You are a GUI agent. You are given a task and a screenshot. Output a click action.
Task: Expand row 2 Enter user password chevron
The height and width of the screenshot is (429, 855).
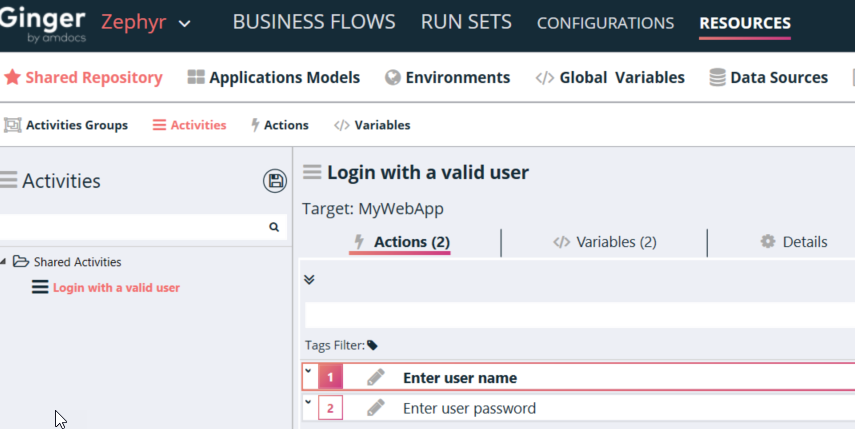click(308, 402)
